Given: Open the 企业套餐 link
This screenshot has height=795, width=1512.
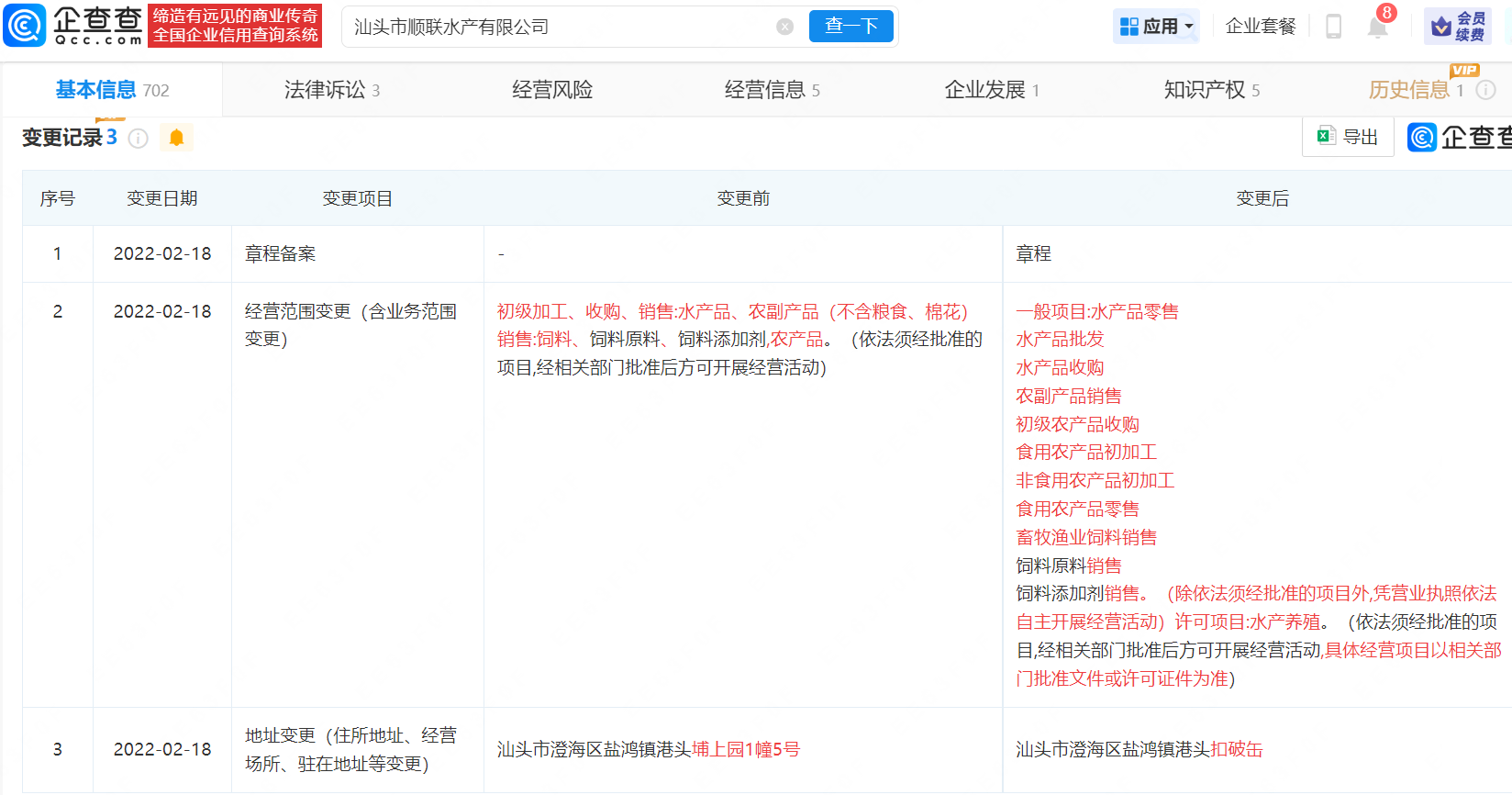Looking at the screenshot, I should point(1261,27).
